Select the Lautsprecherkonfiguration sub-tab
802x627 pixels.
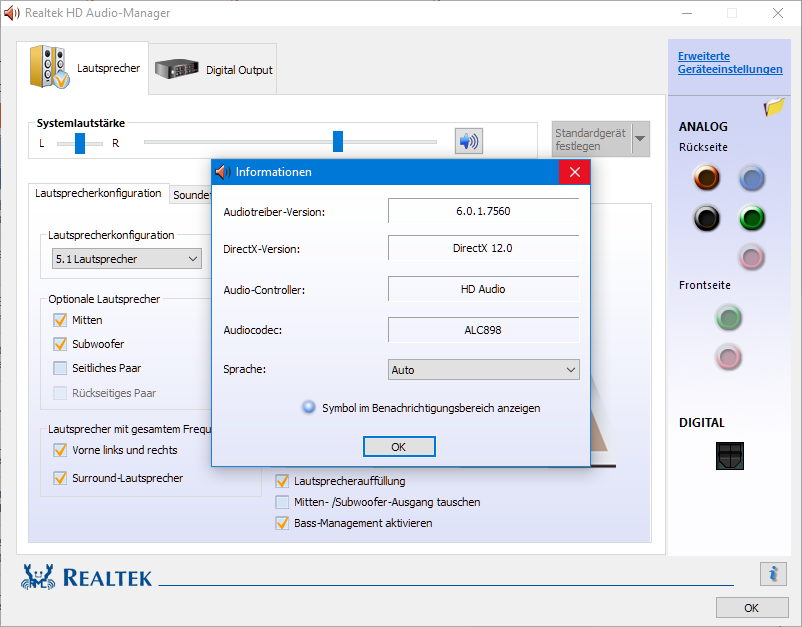[x=98, y=193]
